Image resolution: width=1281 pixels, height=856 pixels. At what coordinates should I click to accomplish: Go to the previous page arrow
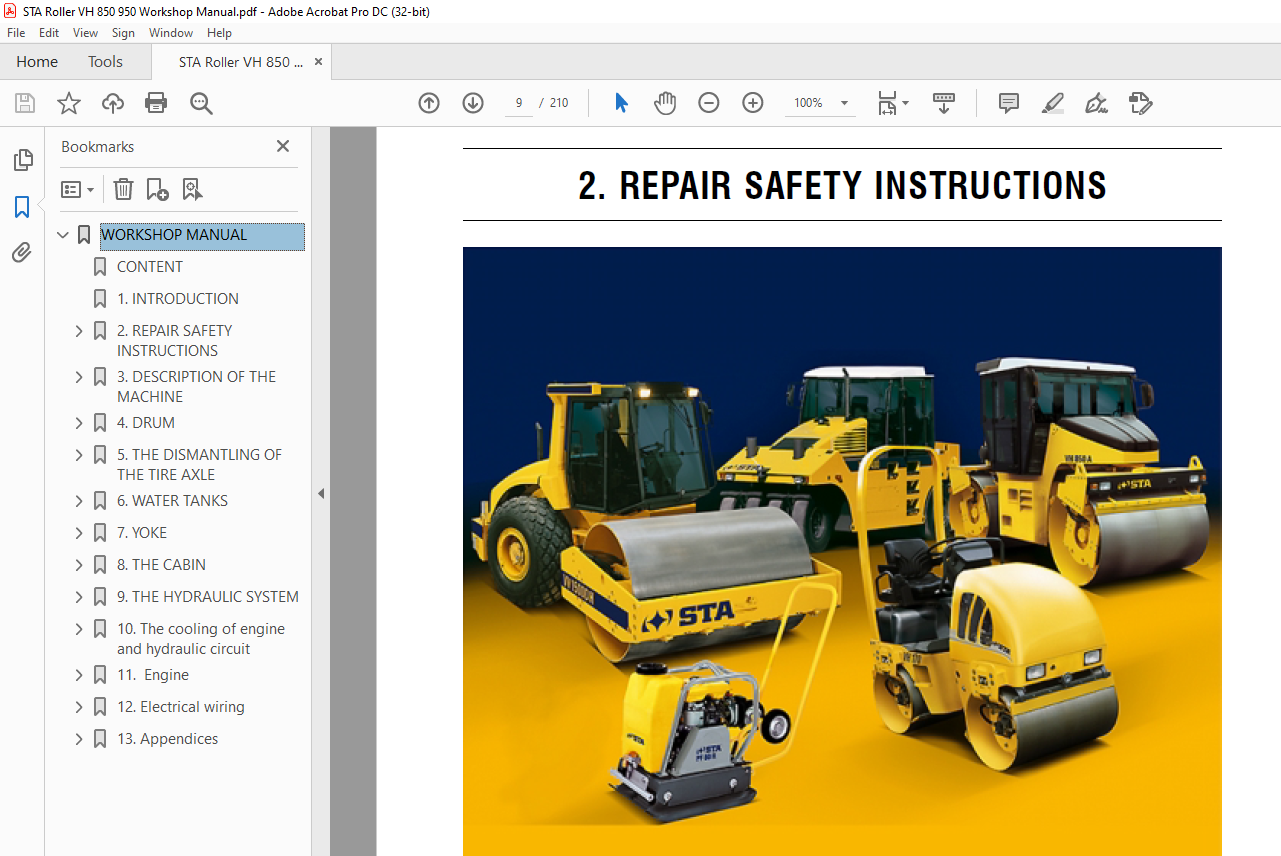click(429, 103)
